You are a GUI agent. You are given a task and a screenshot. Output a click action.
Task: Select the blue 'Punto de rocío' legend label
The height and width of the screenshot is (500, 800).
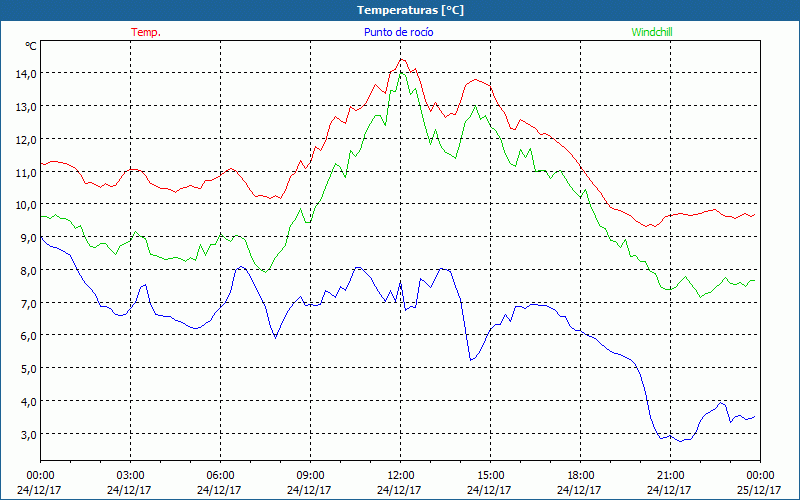[x=398, y=32]
